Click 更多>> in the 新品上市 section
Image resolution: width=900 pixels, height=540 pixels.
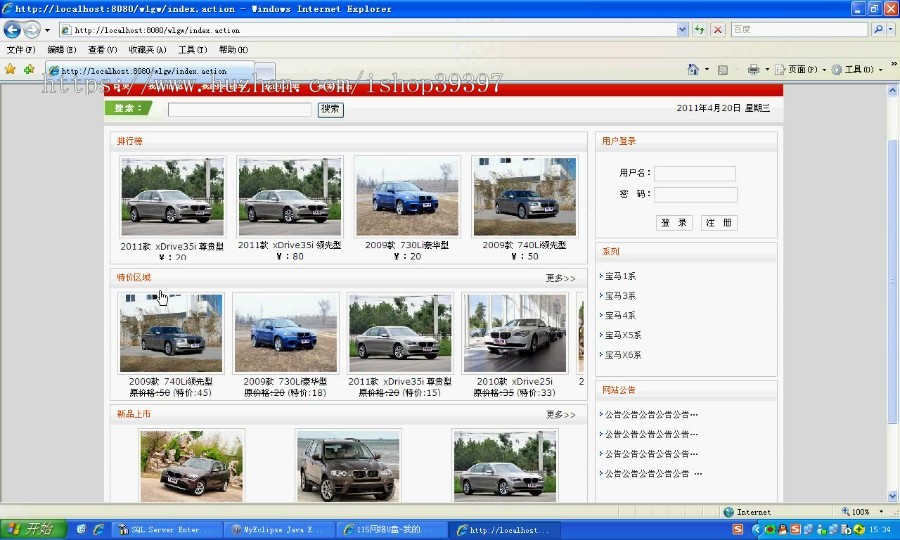tap(560, 414)
